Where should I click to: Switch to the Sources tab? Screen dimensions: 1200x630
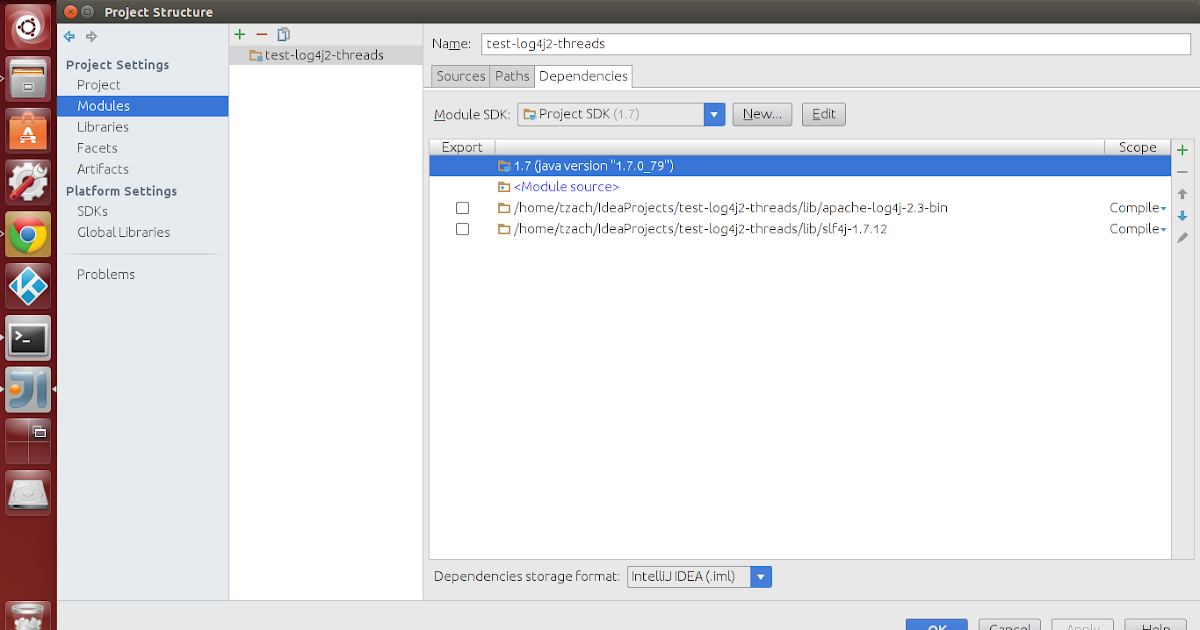(461, 76)
